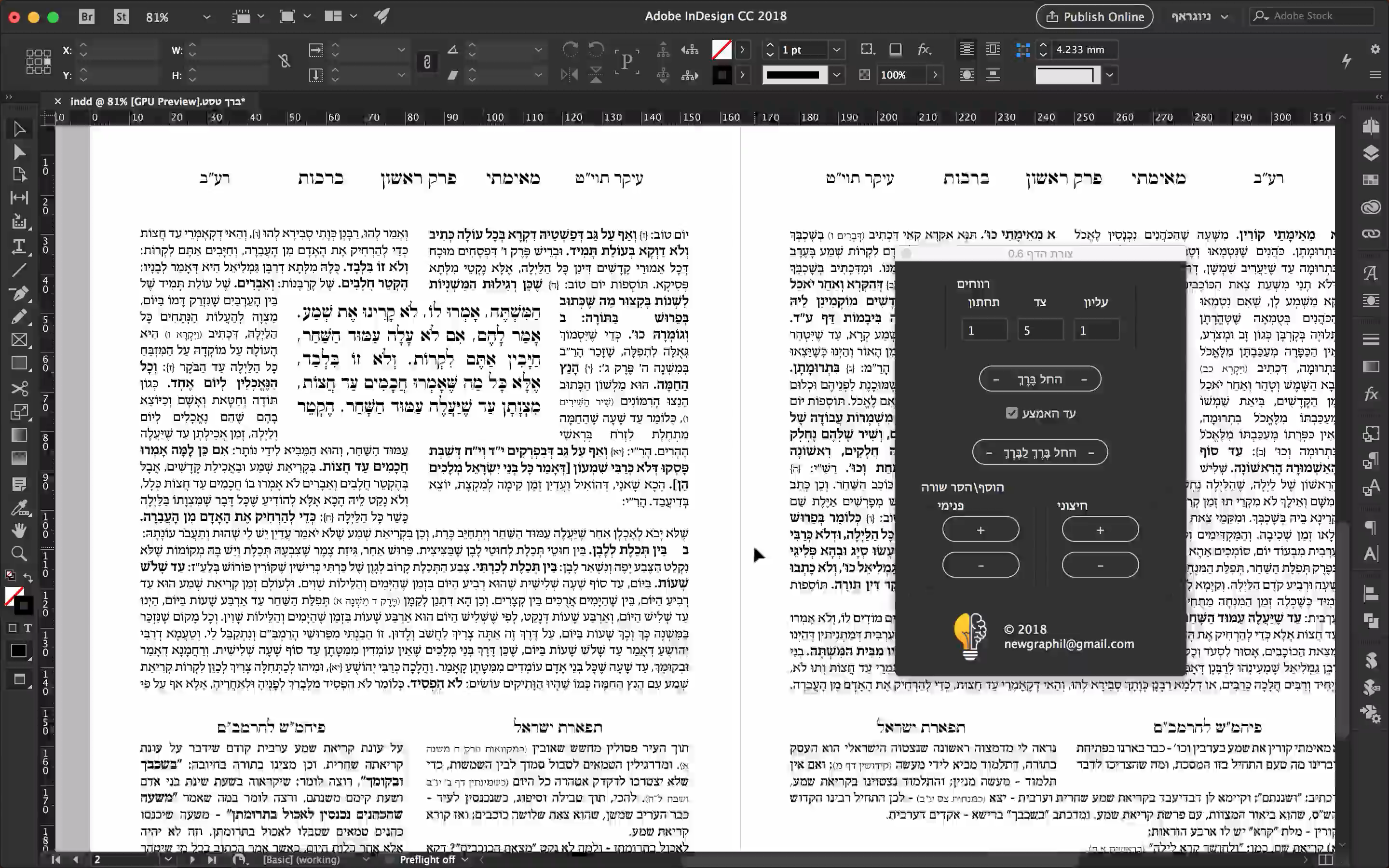Select the Hand tool

19,529
